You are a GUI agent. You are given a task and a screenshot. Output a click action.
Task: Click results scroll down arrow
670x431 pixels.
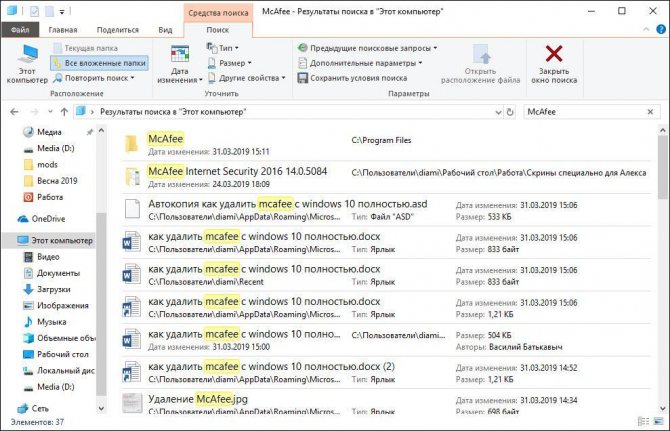[662, 409]
